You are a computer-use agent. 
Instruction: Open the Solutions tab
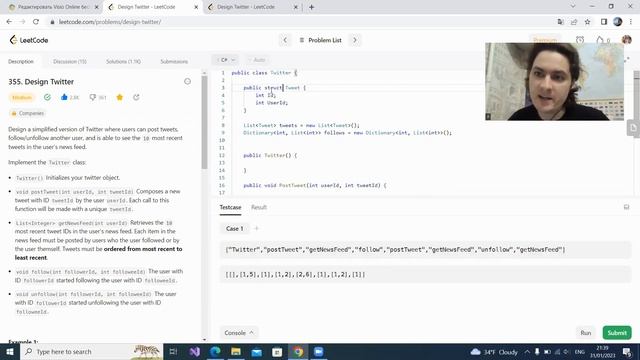coord(123,62)
